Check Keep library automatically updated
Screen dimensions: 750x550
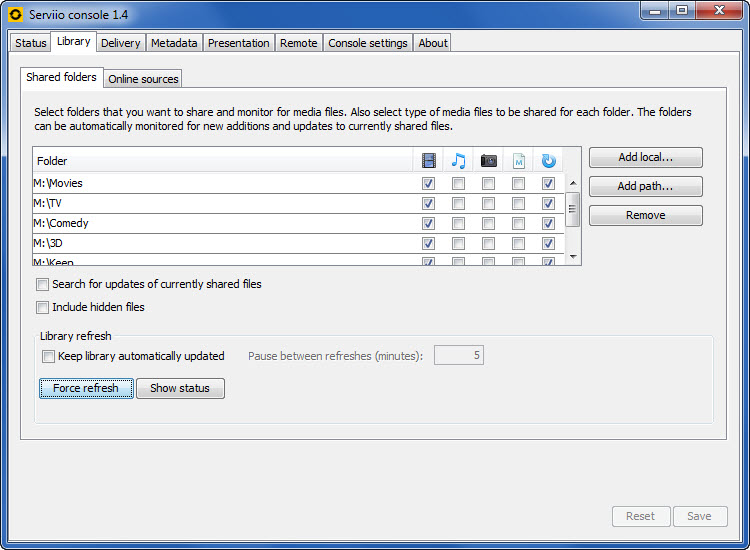point(48,356)
